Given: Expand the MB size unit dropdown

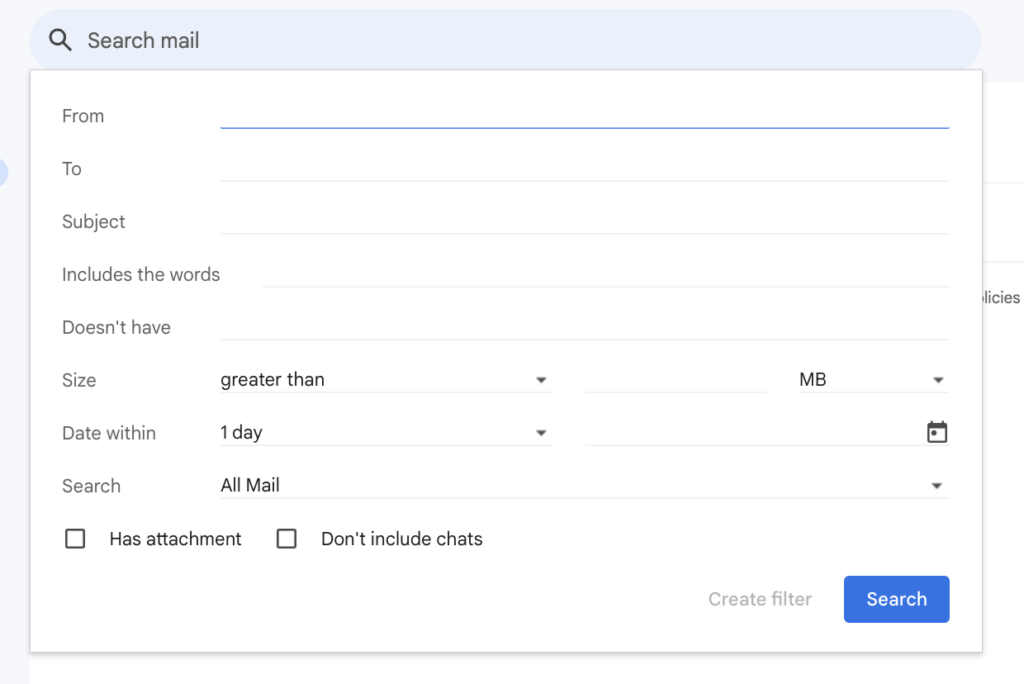Looking at the screenshot, I should pos(872,380).
